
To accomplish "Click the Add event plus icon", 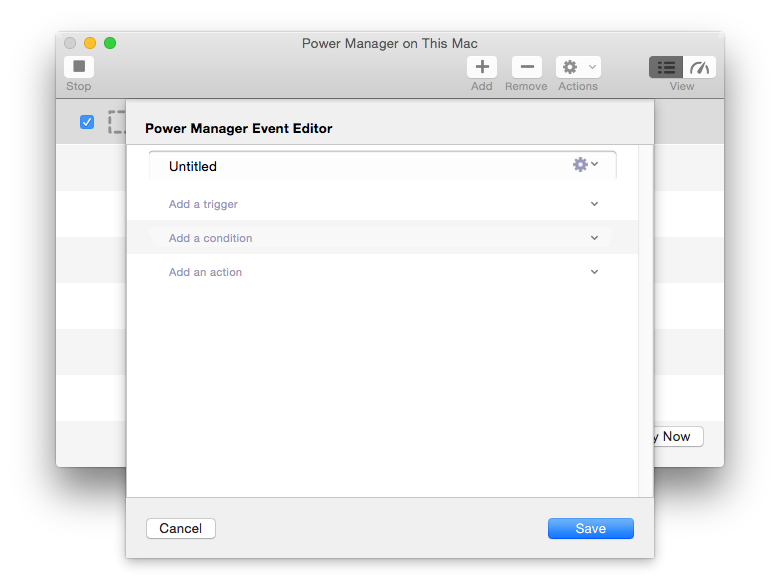I will (x=482, y=67).
